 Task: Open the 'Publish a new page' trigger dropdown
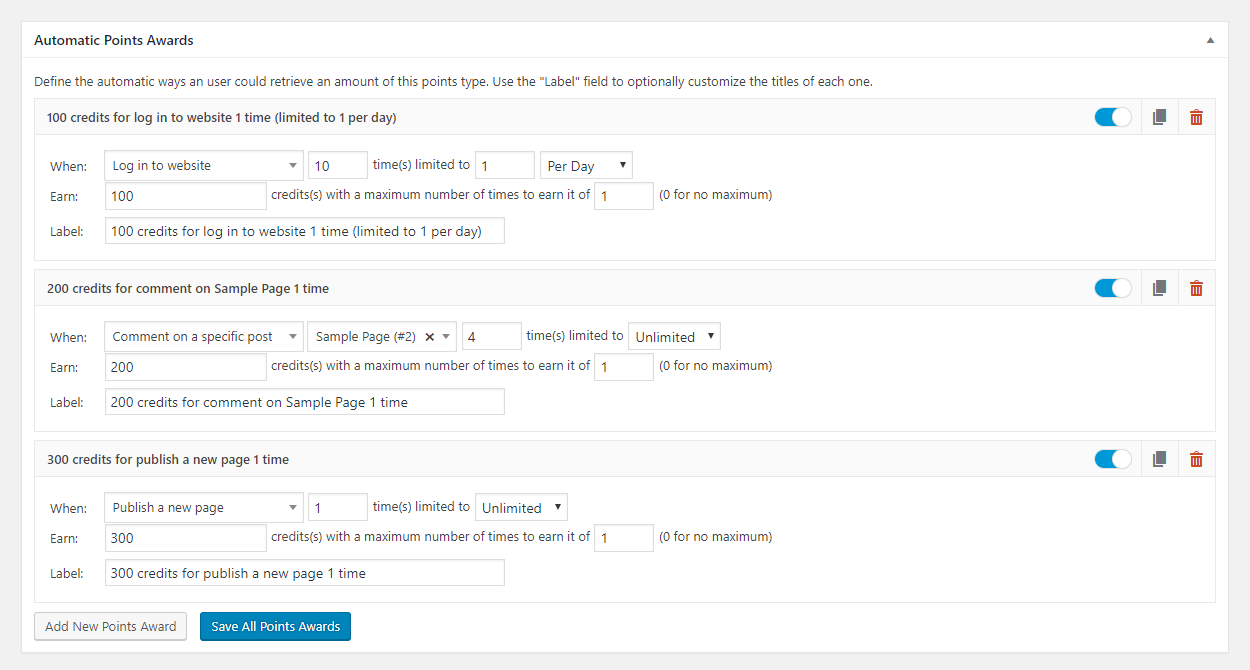[203, 508]
